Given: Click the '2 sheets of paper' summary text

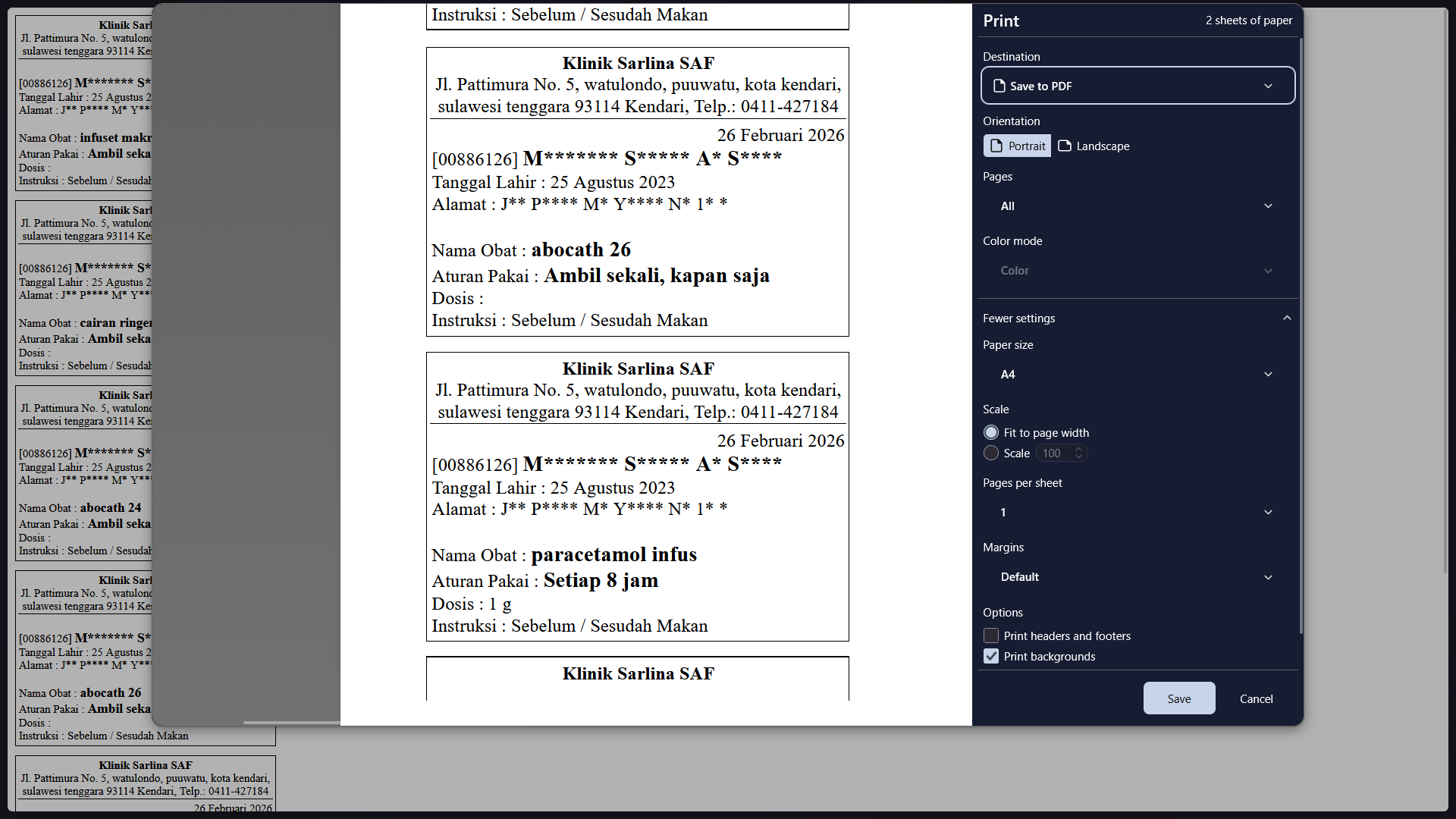Looking at the screenshot, I should click(1249, 20).
